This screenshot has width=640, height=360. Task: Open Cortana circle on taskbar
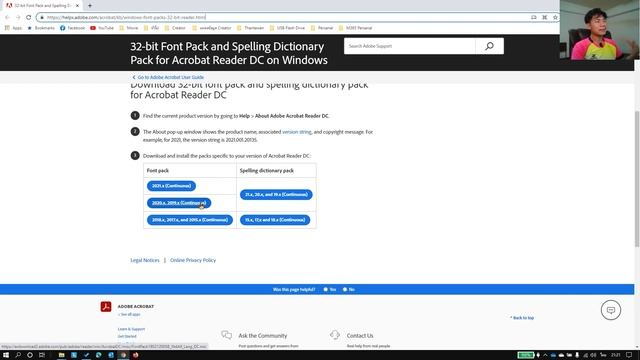pyautogui.click(x=30, y=355)
